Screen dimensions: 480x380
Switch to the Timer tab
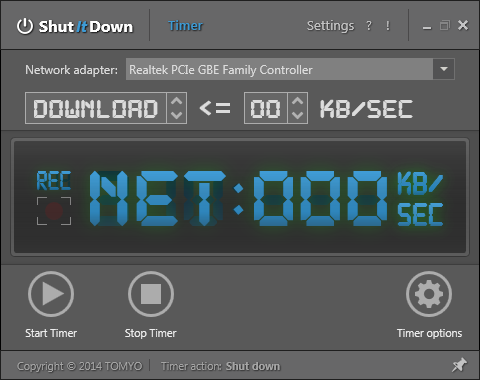point(185,26)
